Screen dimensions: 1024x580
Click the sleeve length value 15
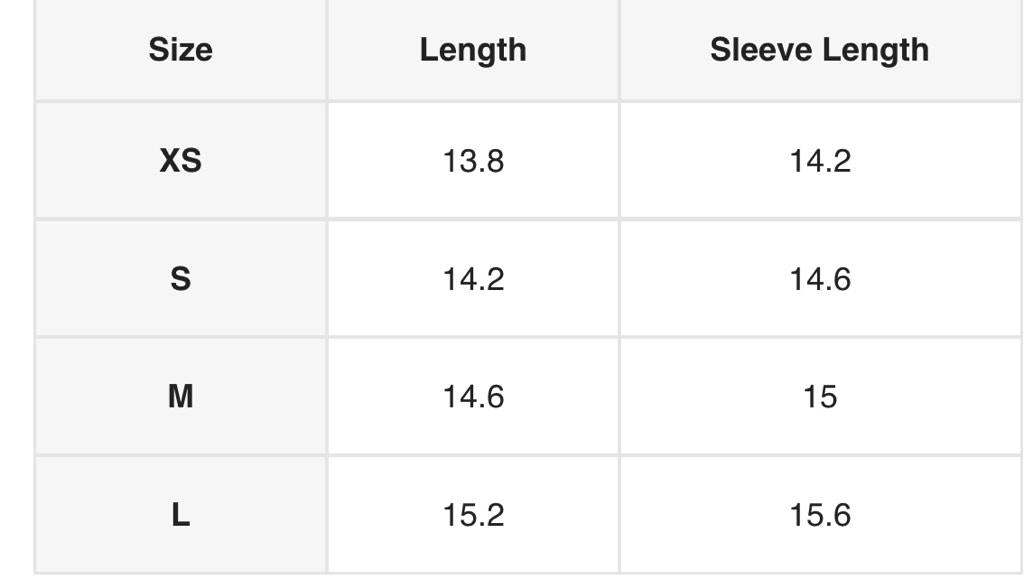pos(820,396)
